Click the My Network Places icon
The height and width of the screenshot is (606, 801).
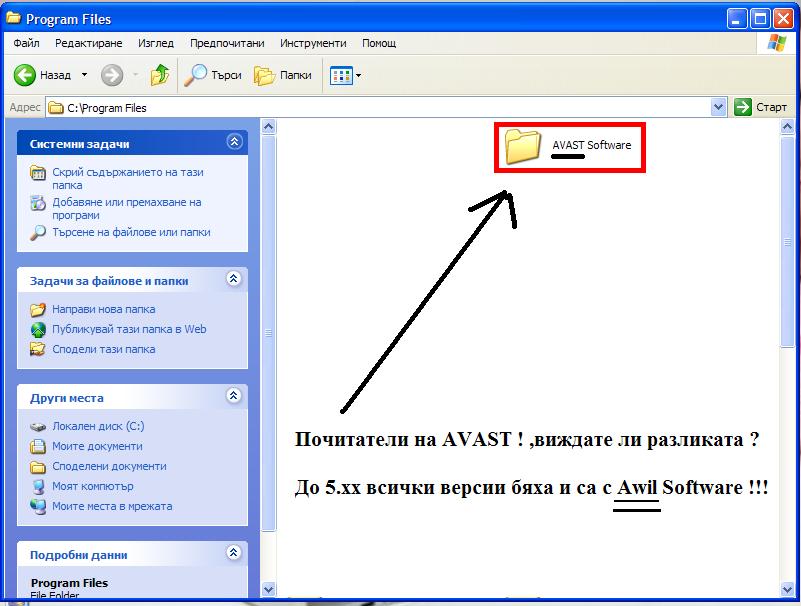[x=37, y=506]
